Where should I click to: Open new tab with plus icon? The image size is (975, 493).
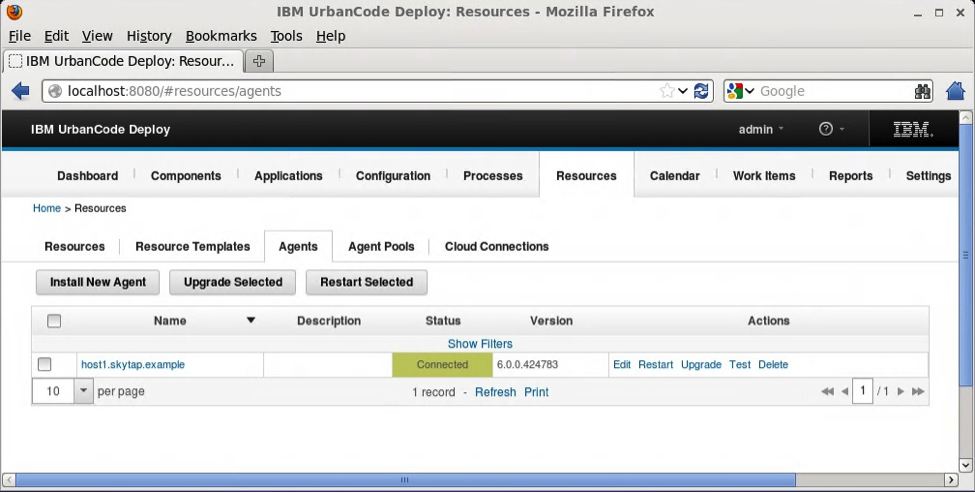point(259,61)
